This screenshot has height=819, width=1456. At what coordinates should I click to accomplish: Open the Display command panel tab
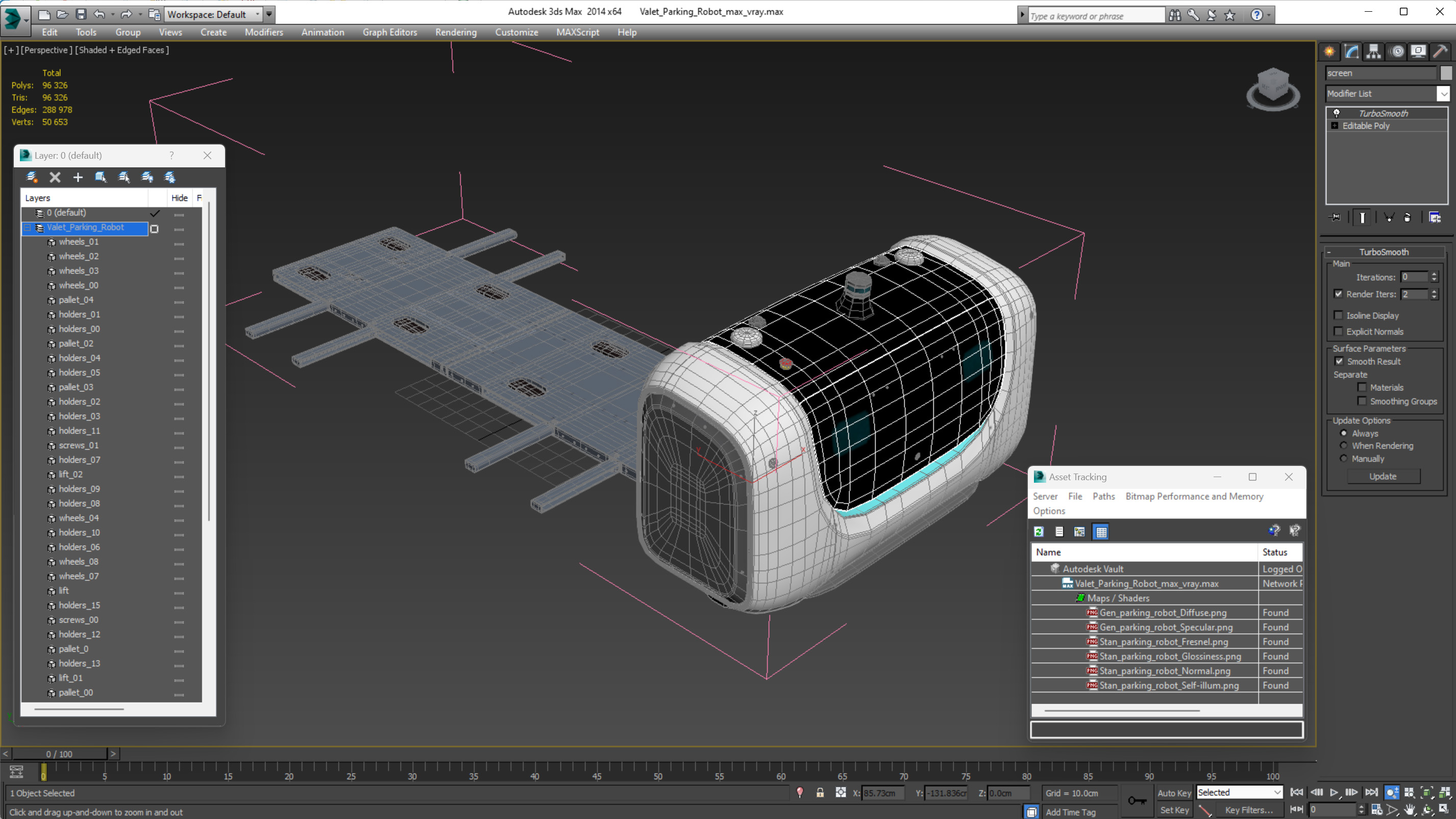pos(1418,52)
